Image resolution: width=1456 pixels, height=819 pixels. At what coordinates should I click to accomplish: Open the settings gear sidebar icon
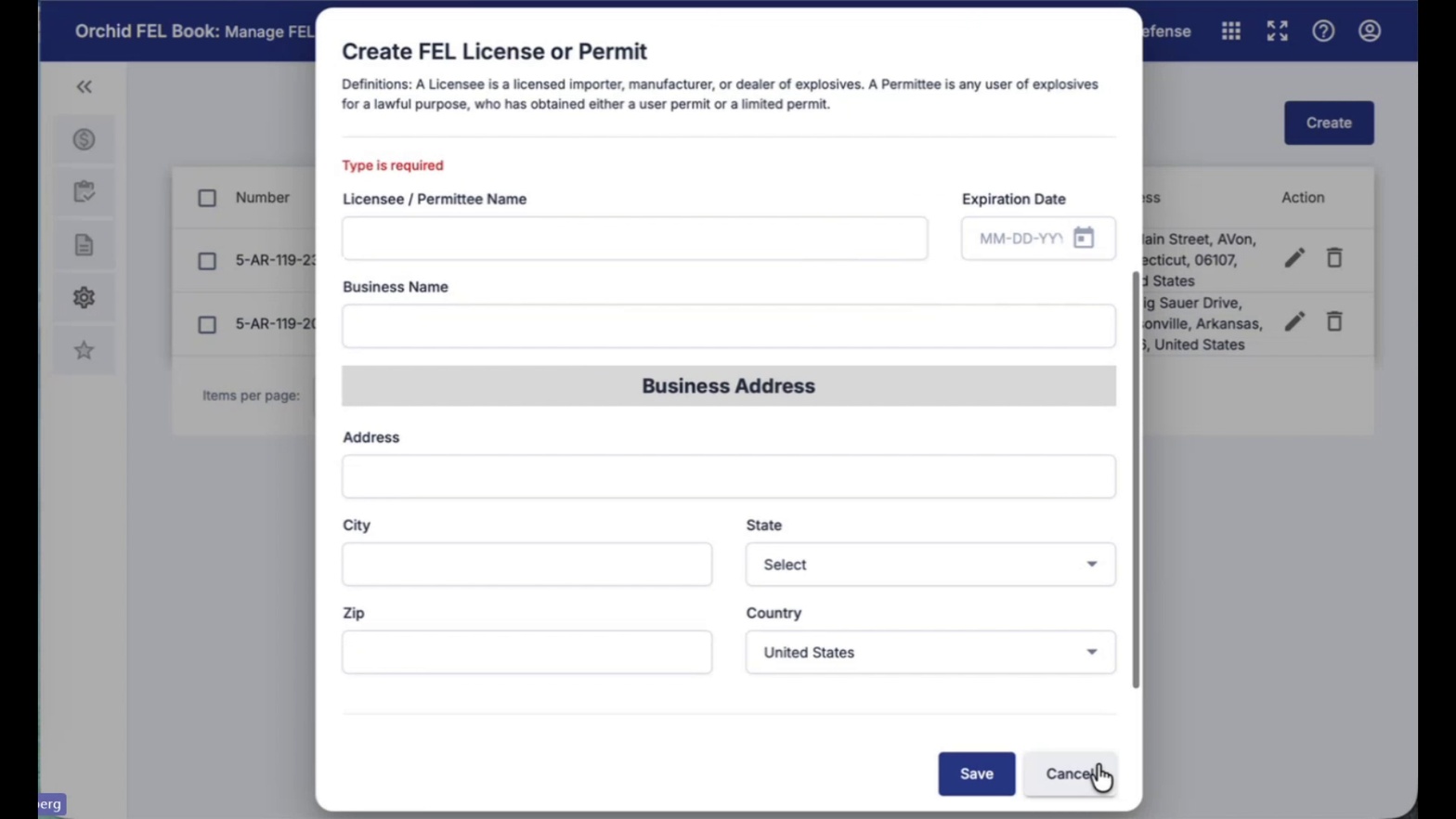84,297
